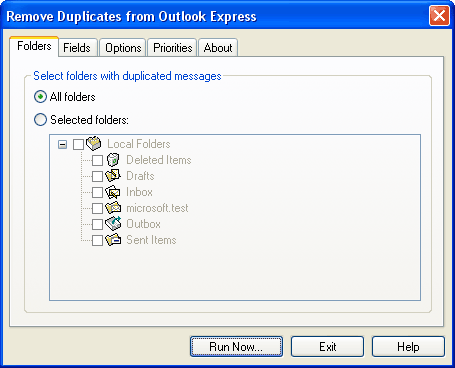Open the Priorities tab
Screen dimensions: 455x368
[x=172, y=48]
